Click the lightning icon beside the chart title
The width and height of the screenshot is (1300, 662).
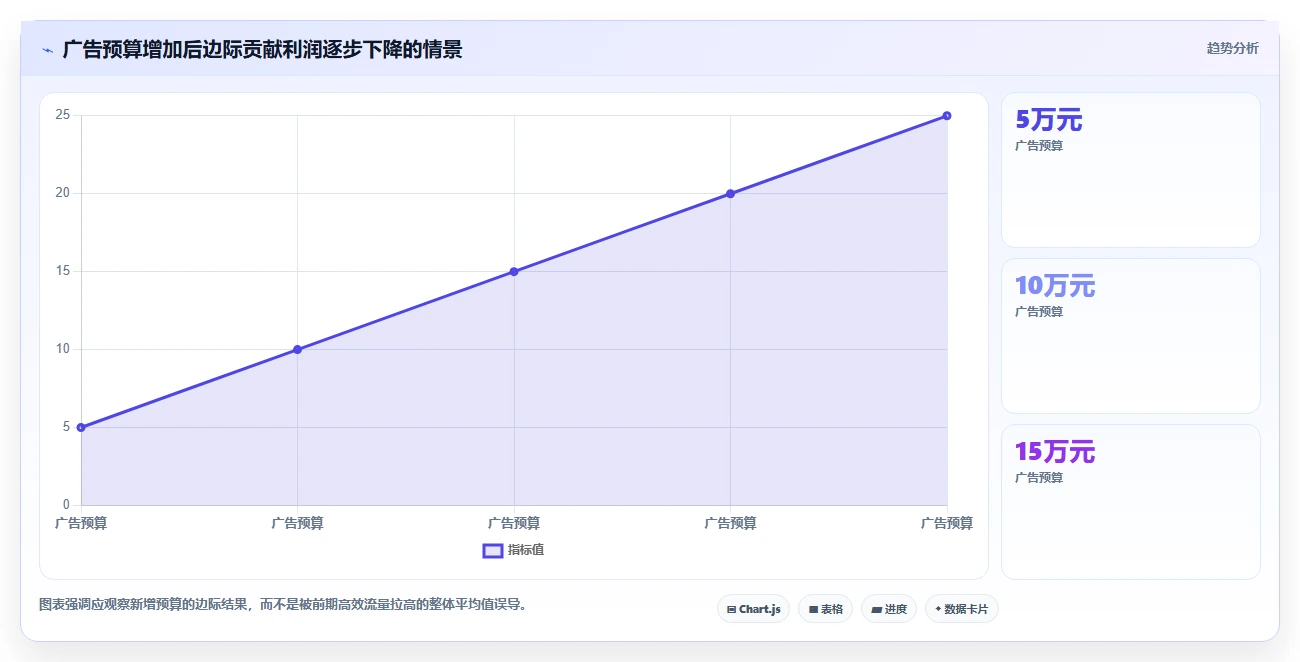47,50
